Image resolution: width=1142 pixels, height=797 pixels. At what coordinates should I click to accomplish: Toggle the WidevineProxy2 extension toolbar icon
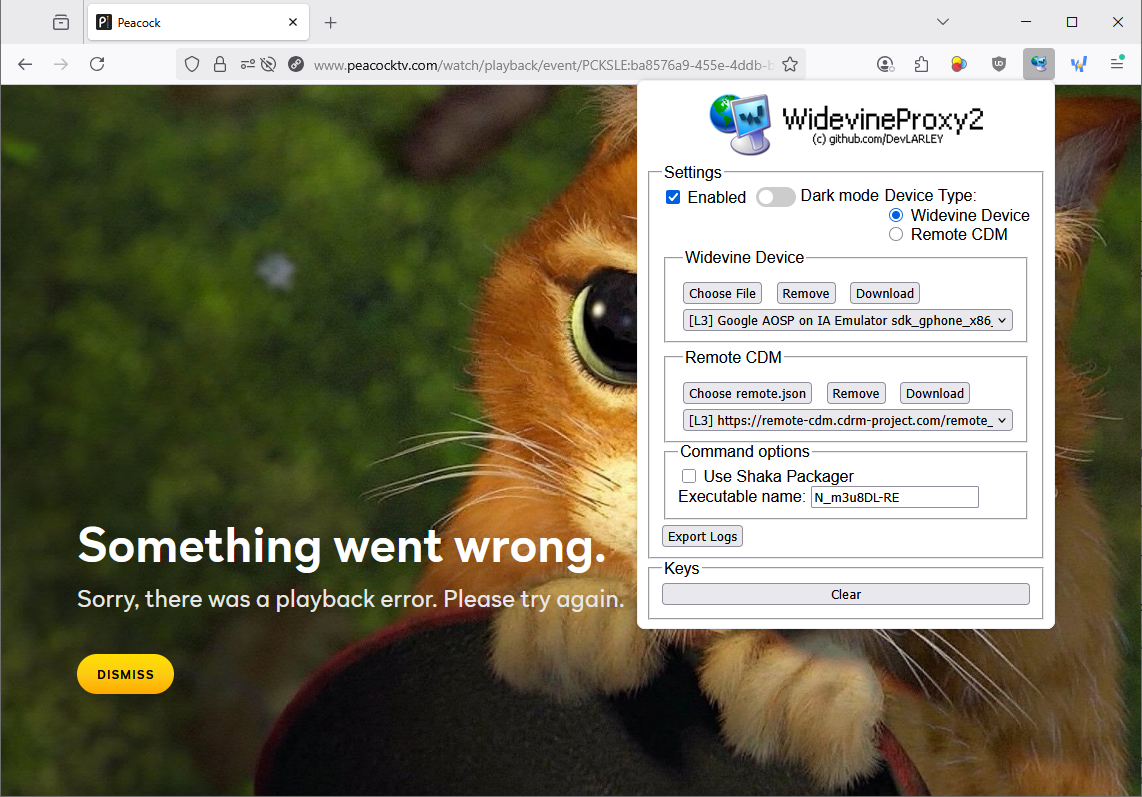[x=1039, y=64]
